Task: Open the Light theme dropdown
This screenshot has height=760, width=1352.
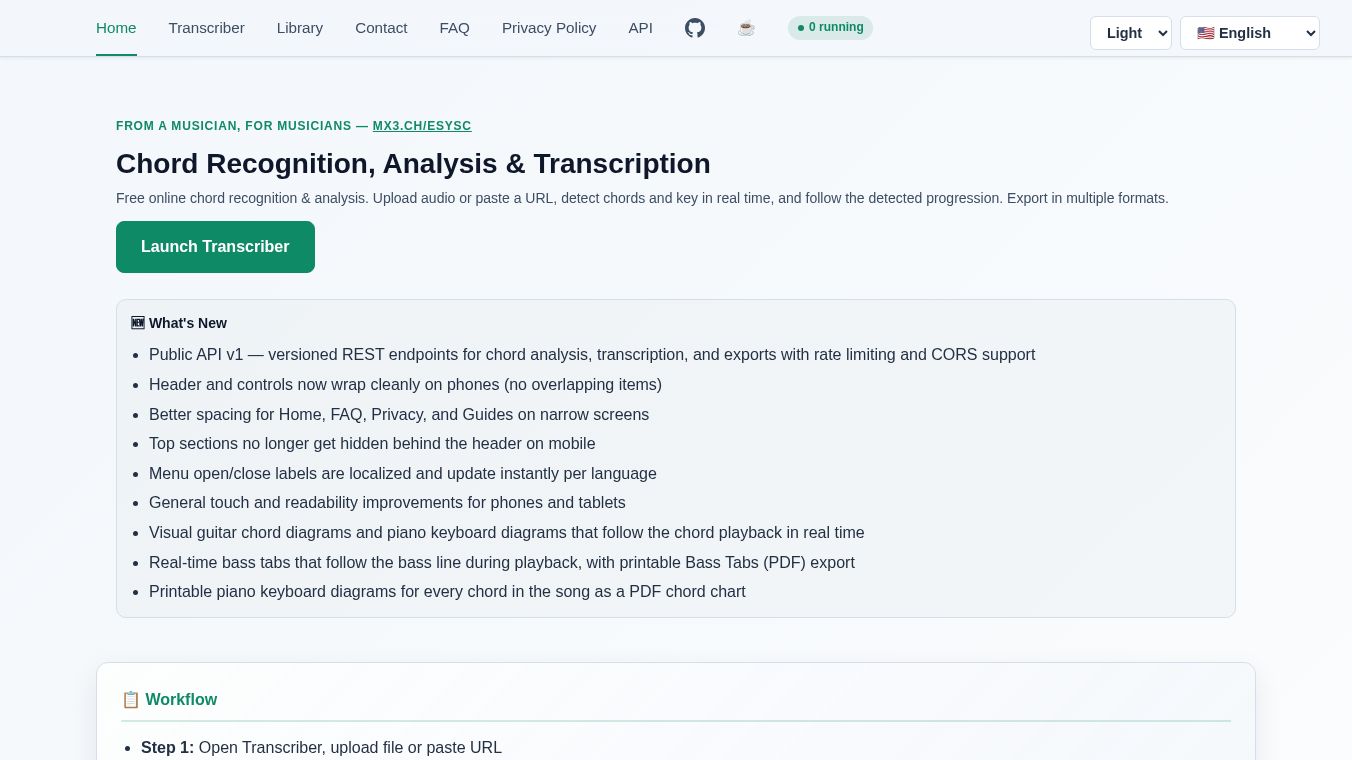Action: [x=1131, y=33]
